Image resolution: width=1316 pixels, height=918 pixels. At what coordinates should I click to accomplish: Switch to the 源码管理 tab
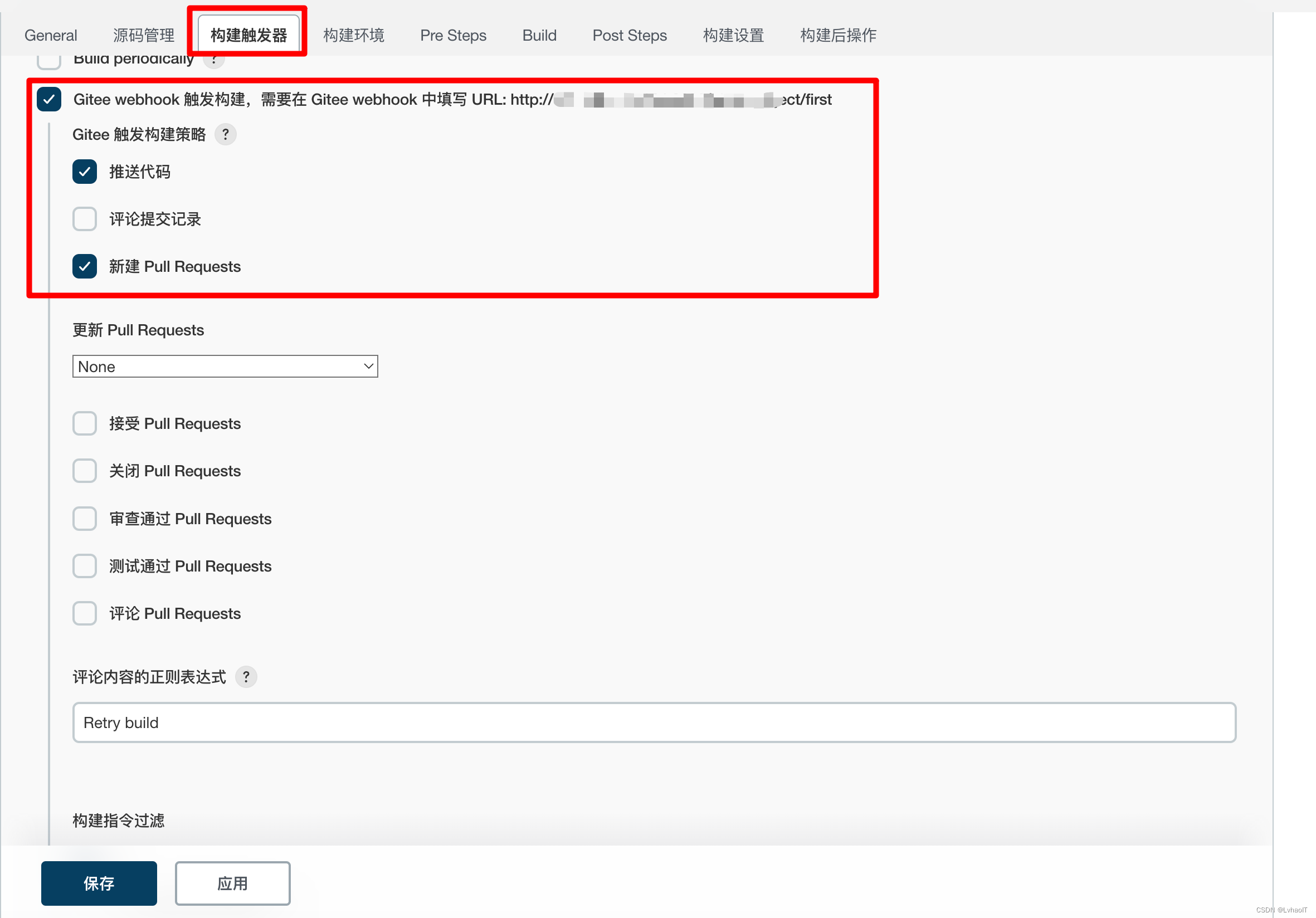point(143,36)
